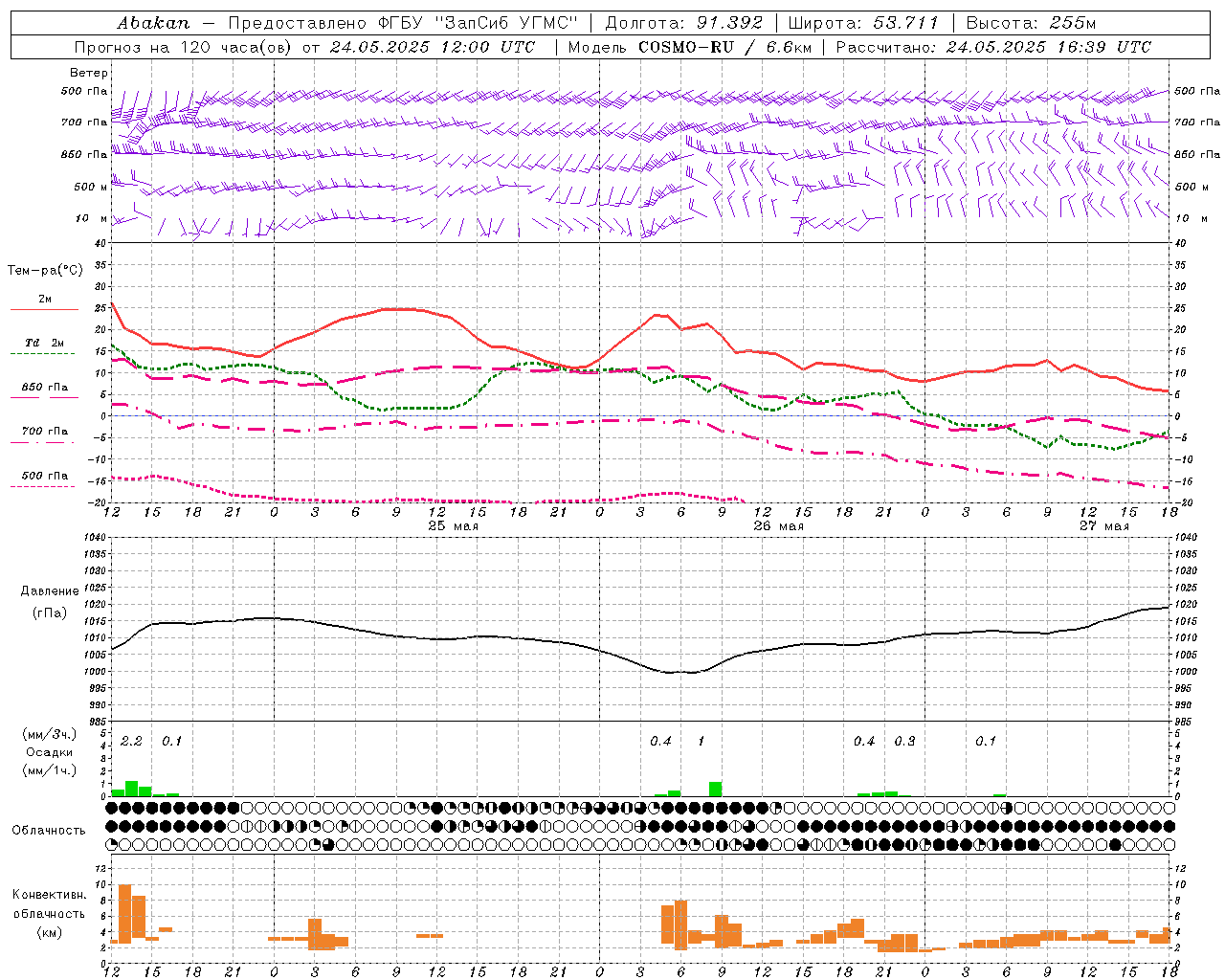Click the '0.3' precipitation amount value

click(x=904, y=742)
